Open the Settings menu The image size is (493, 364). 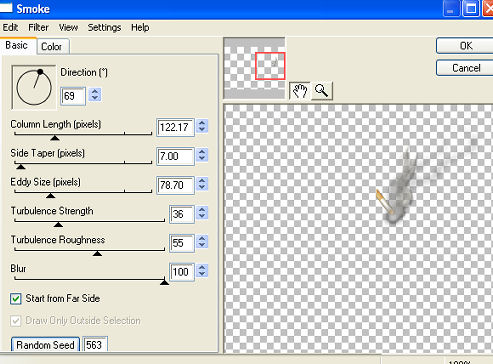tap(104, 27)
